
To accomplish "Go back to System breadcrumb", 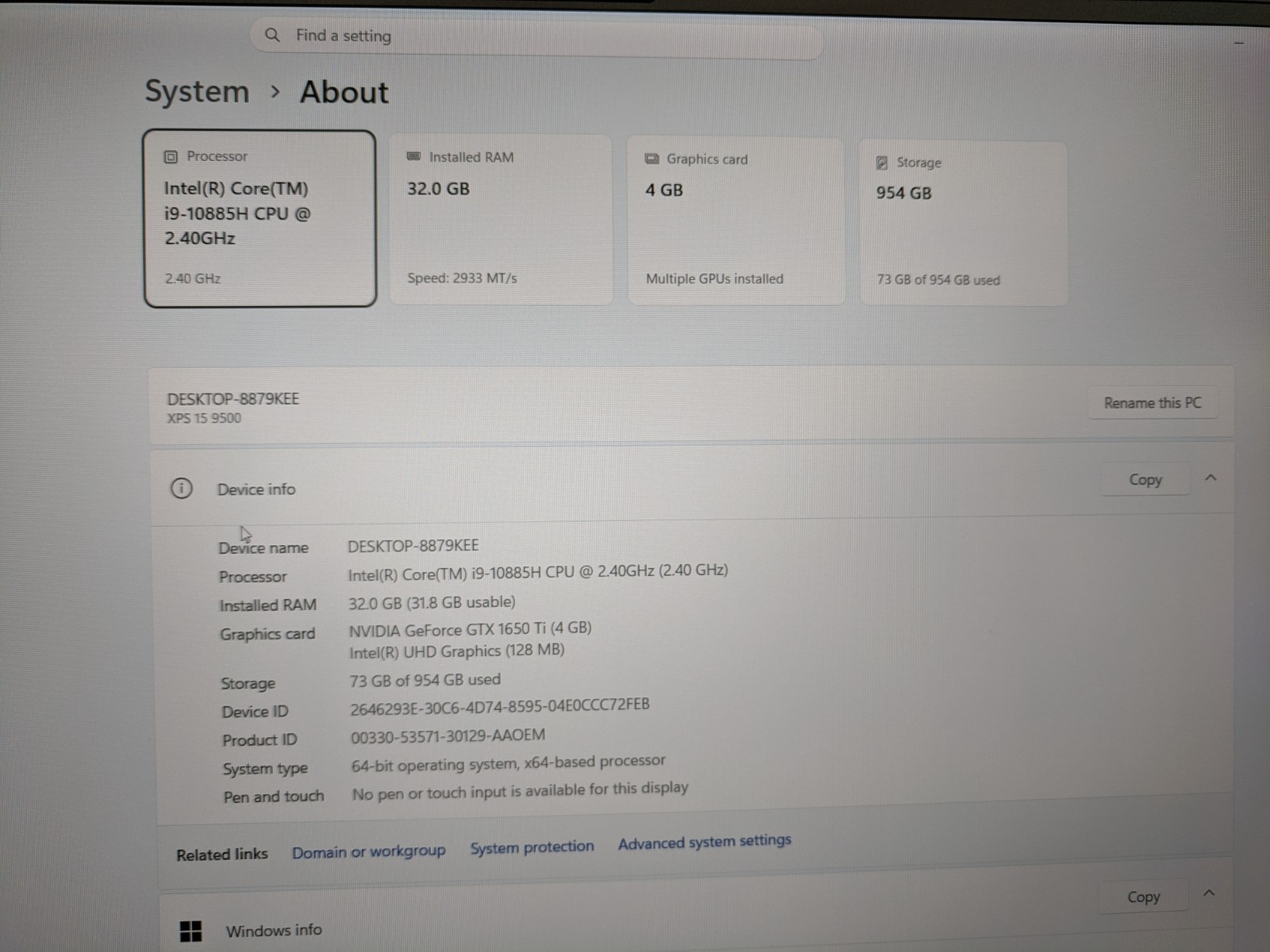I will click(x=197, y=91).
